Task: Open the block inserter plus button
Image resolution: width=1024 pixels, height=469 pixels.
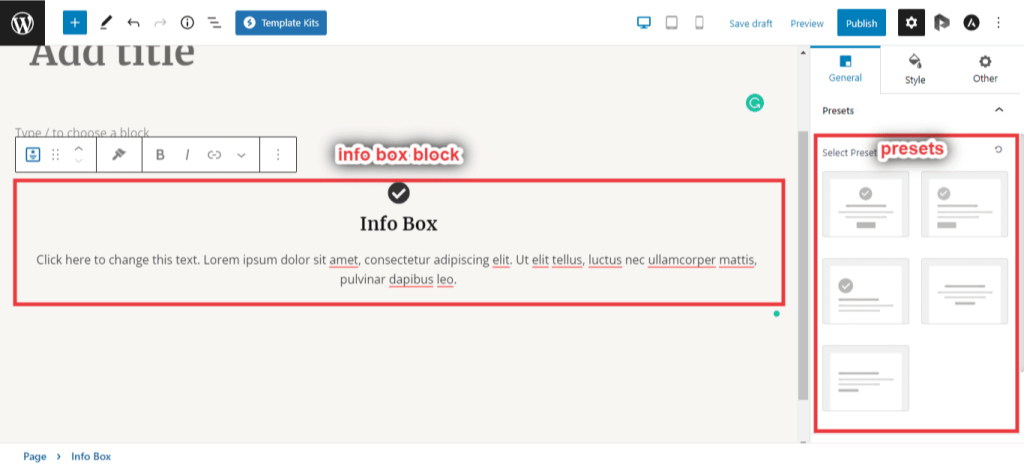Action: pos(75,22)
